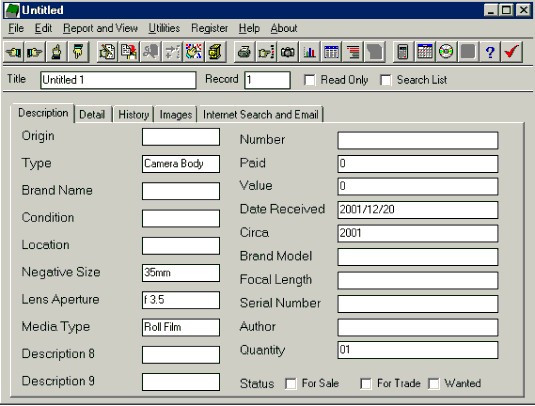Click the printer icon in toolbar
The image size is (535, 406).
point(244,52)
